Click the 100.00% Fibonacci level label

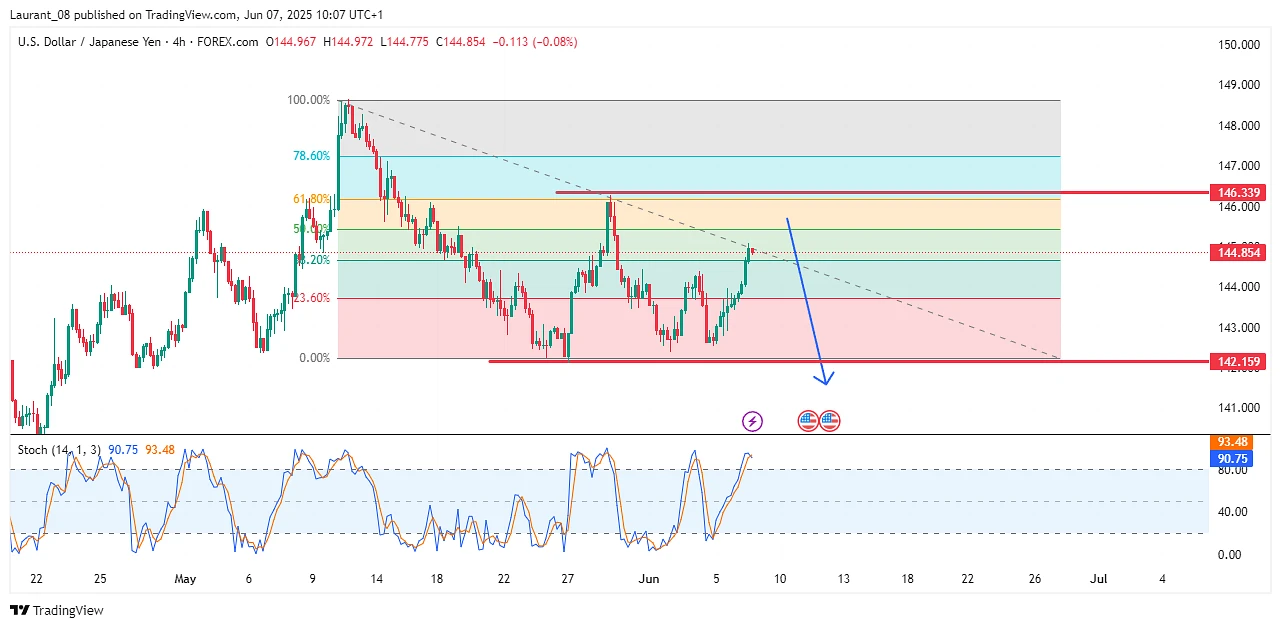coord(308,100)
